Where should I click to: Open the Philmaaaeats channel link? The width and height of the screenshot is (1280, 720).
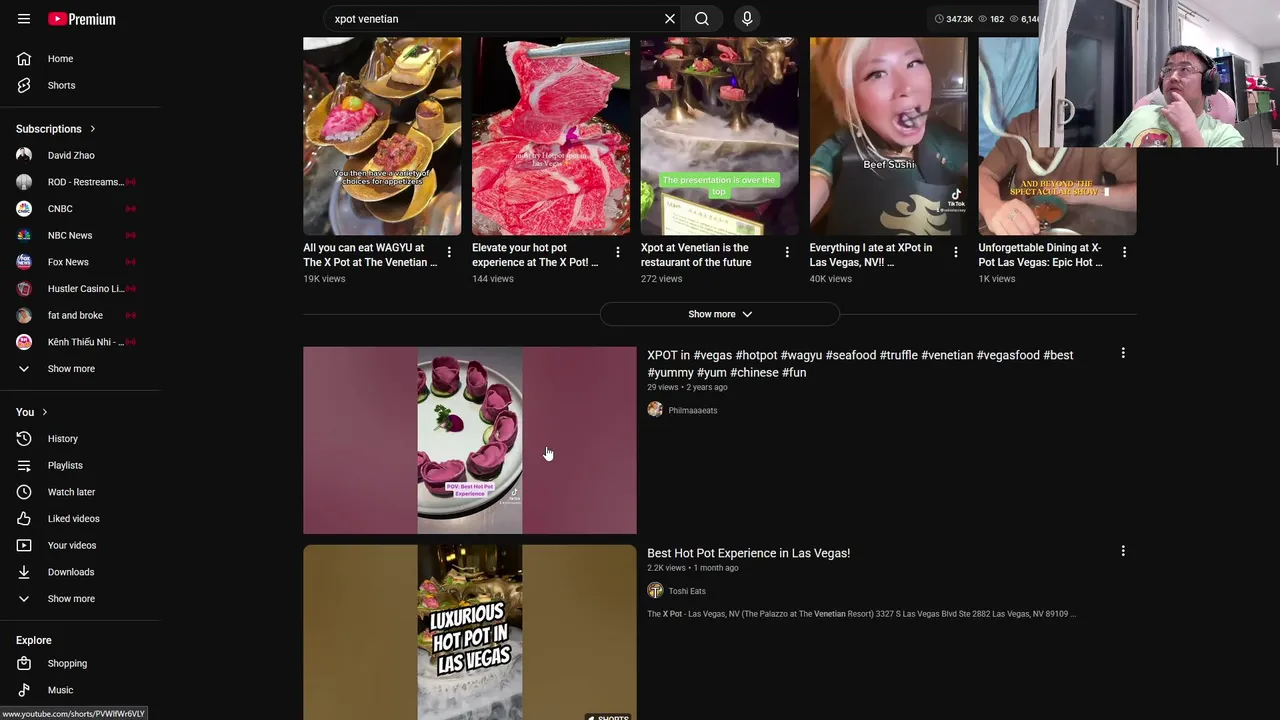tap(692, 410)
